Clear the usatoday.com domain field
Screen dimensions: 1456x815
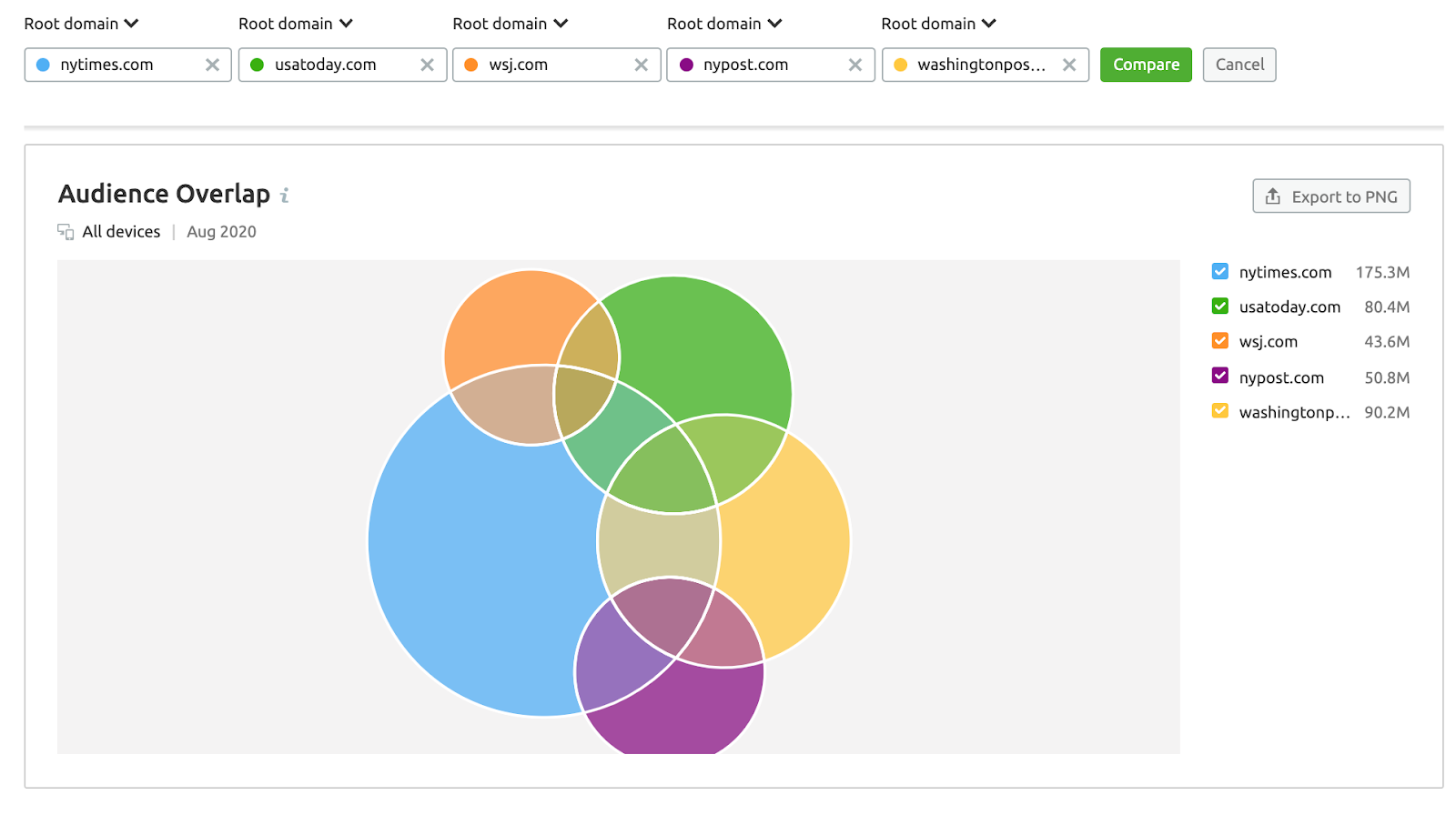[427, 65]
